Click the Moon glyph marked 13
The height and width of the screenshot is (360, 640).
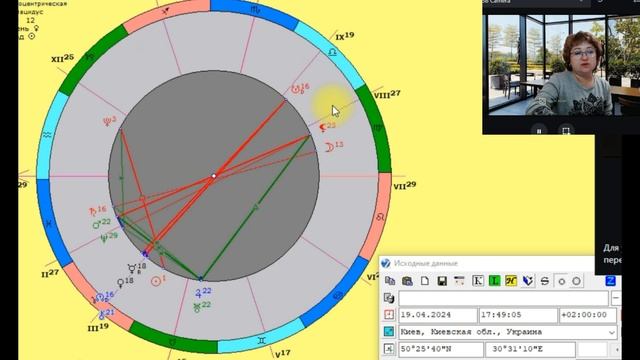tap(329, 147)
